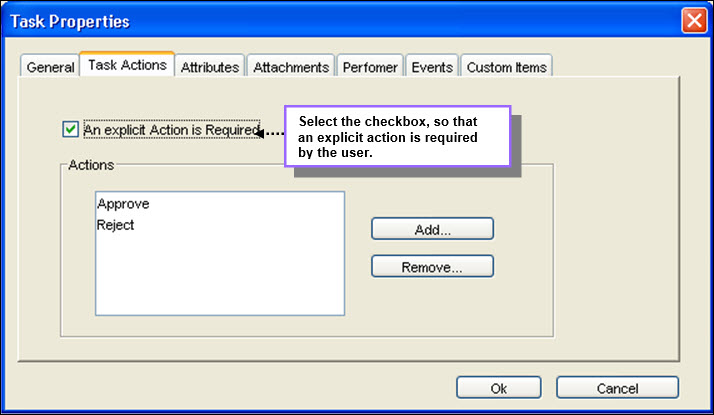Click the Add... button

[x=432, y=229]
